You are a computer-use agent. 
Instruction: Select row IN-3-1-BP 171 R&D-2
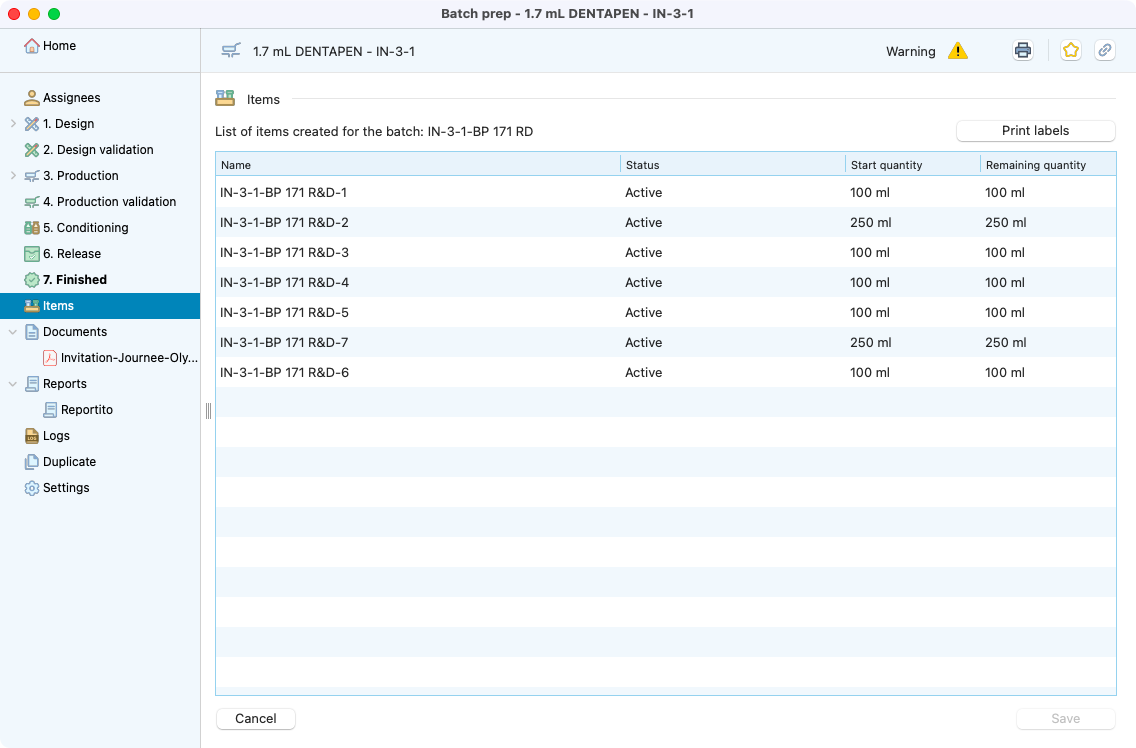pyautogui.click(x=666, y=223)
